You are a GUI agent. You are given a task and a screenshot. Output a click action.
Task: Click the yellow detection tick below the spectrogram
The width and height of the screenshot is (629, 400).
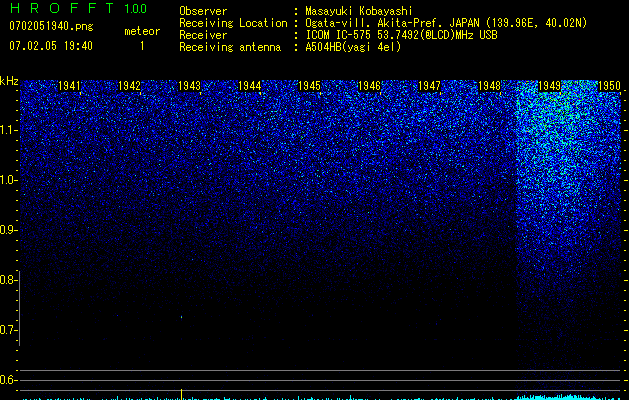click(181, 394)
